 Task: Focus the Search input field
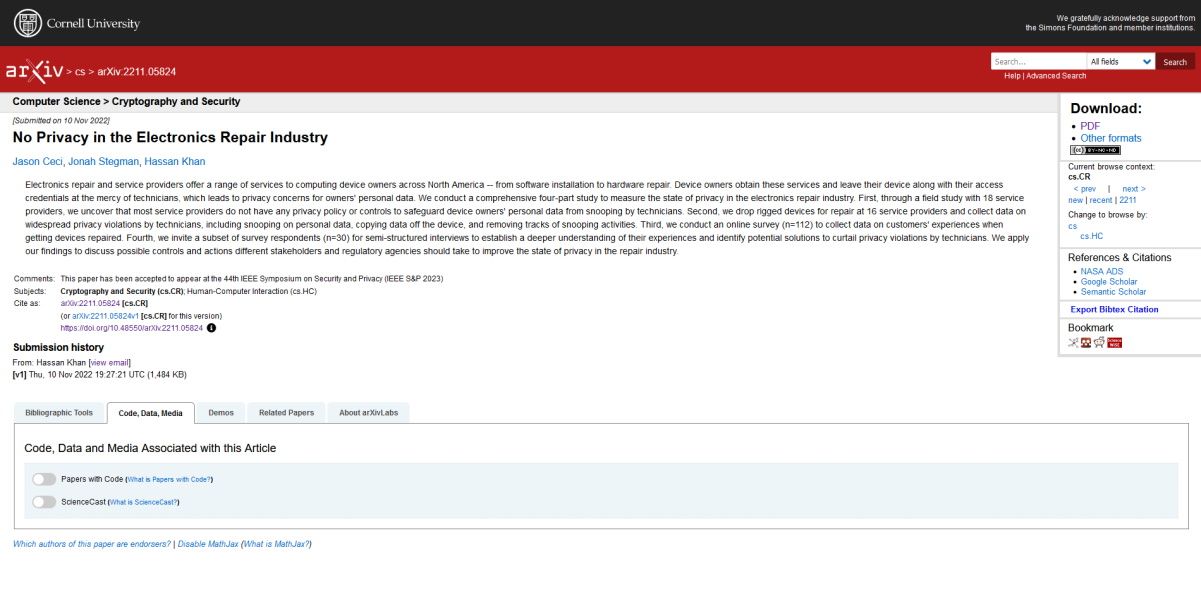(1038, 62)
